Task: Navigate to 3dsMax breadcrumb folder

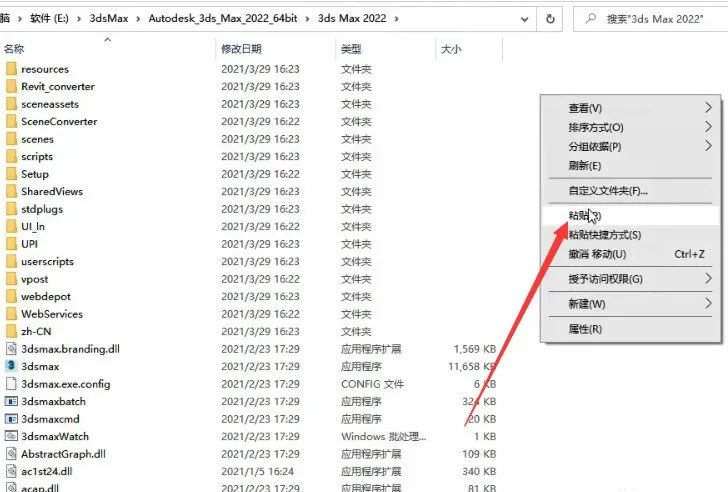Action: coord(109,19)
